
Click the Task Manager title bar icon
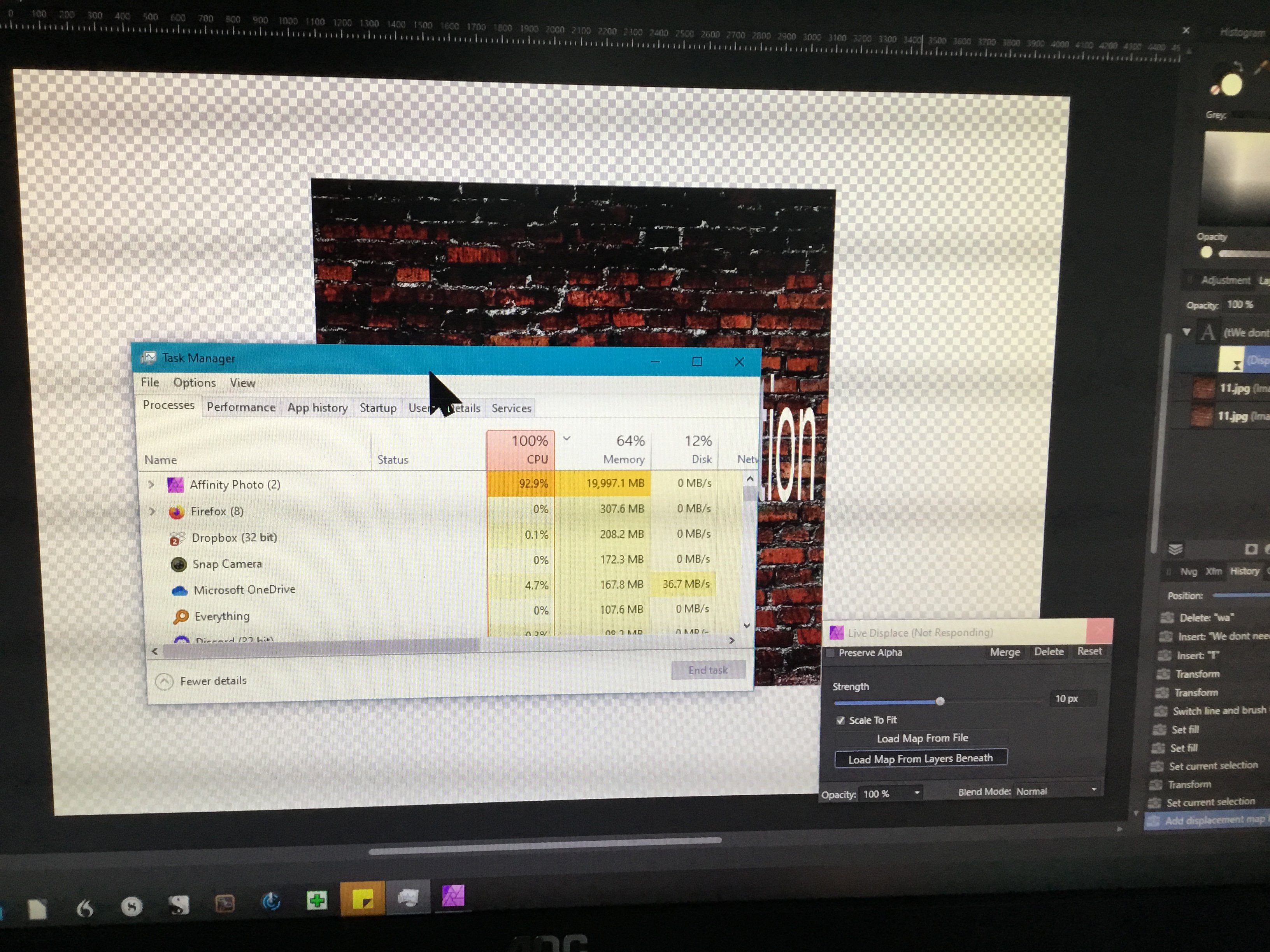pos(149,358)
